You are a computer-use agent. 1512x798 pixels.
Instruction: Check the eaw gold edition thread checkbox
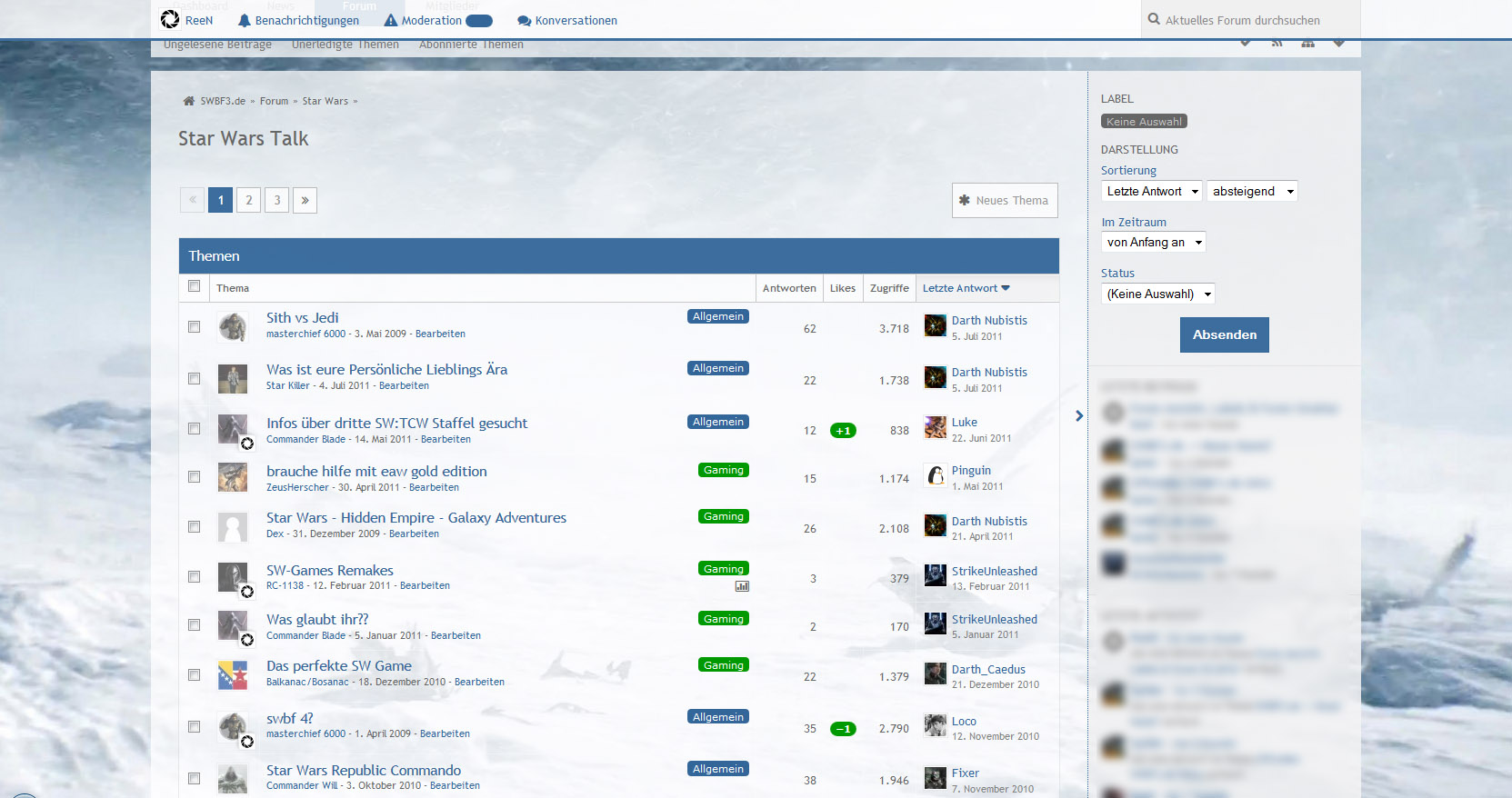[x=194, y=476]
